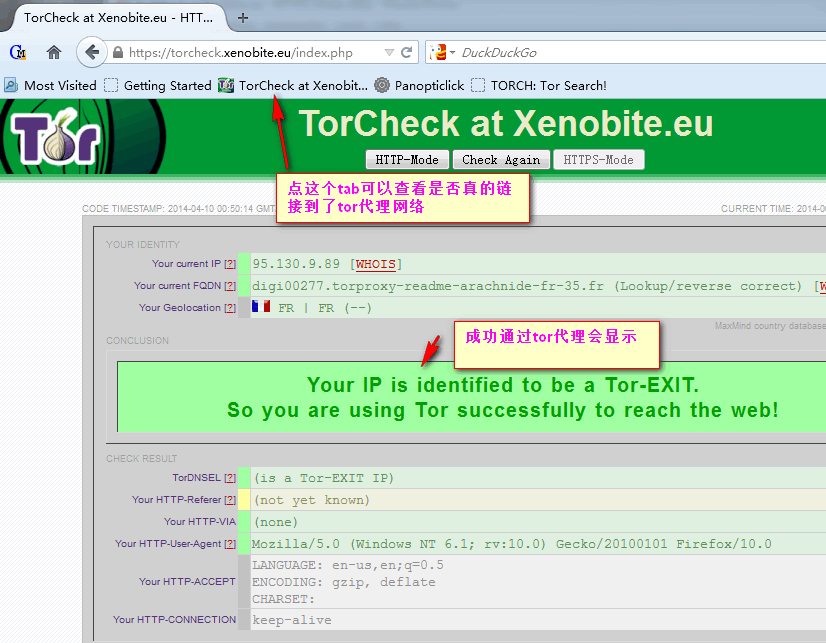Click the 'LANGUAGE: en-us,en;q=0.5' line
826x643 pixels.
tap(348, 565)
